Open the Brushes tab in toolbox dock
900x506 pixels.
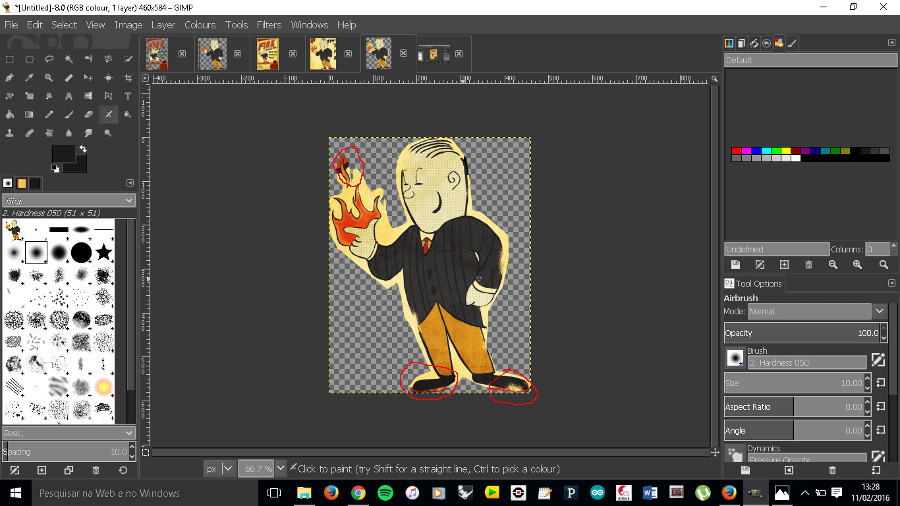(8, 183)
